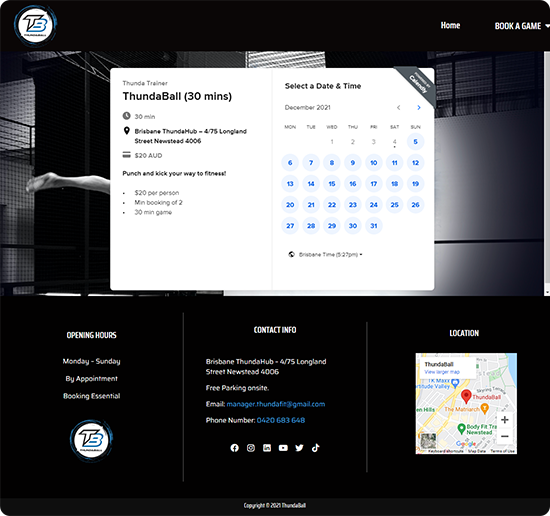This screenshot has width=550, height=516.
Task: Click the ThundaBall (30 mins) event title
Action: point(177,96)
